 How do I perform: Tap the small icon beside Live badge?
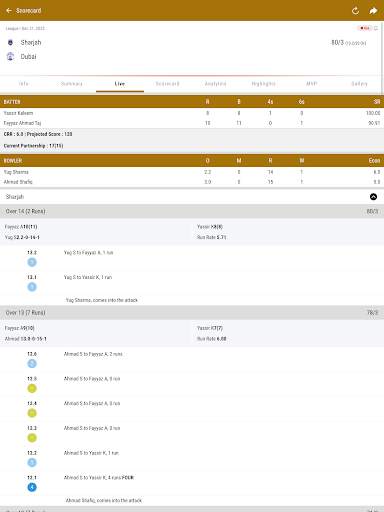point(376,28)
